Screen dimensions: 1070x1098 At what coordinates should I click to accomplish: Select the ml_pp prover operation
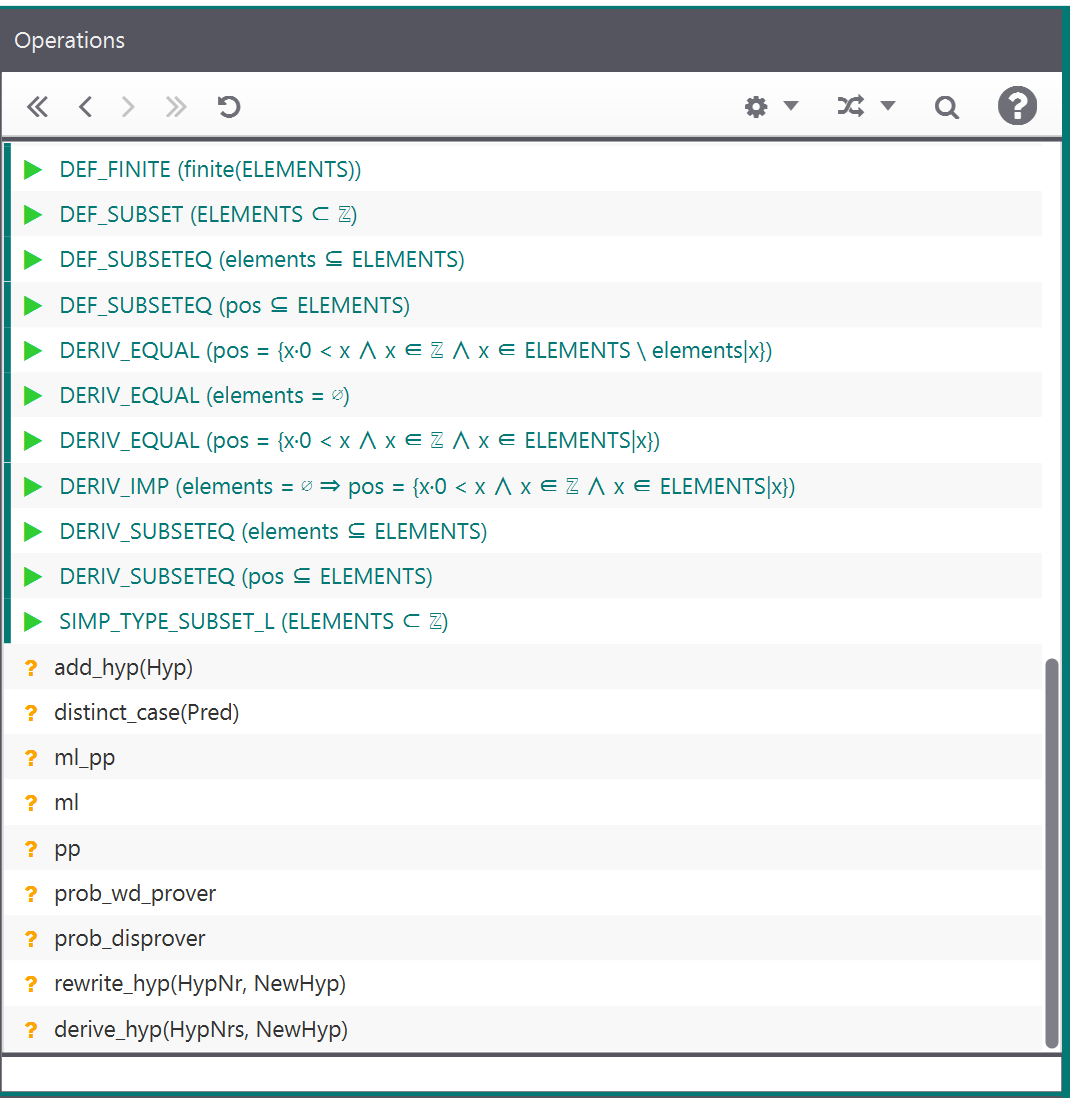click(x=84, y=758)
